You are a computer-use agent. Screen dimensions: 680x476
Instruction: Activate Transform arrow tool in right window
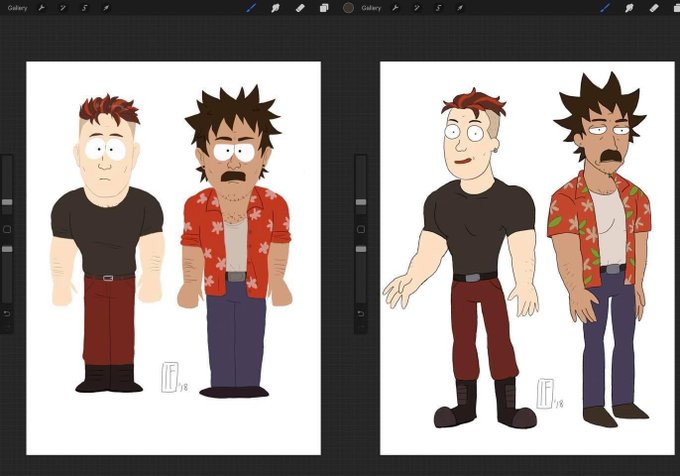(460, 8)
